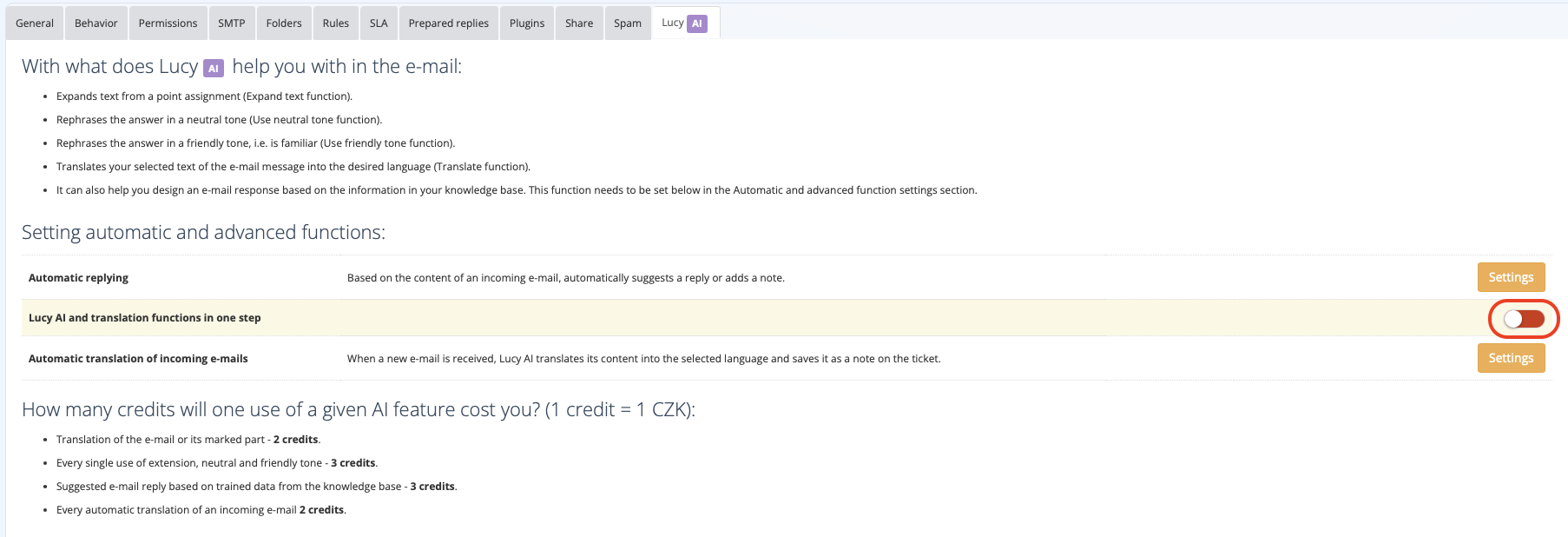Click the 'Rephrases the answer in a friendly tone' bullet
The height and width of the screenshot is (537, 1568).
pyautogui.click(x=255, y=143)
